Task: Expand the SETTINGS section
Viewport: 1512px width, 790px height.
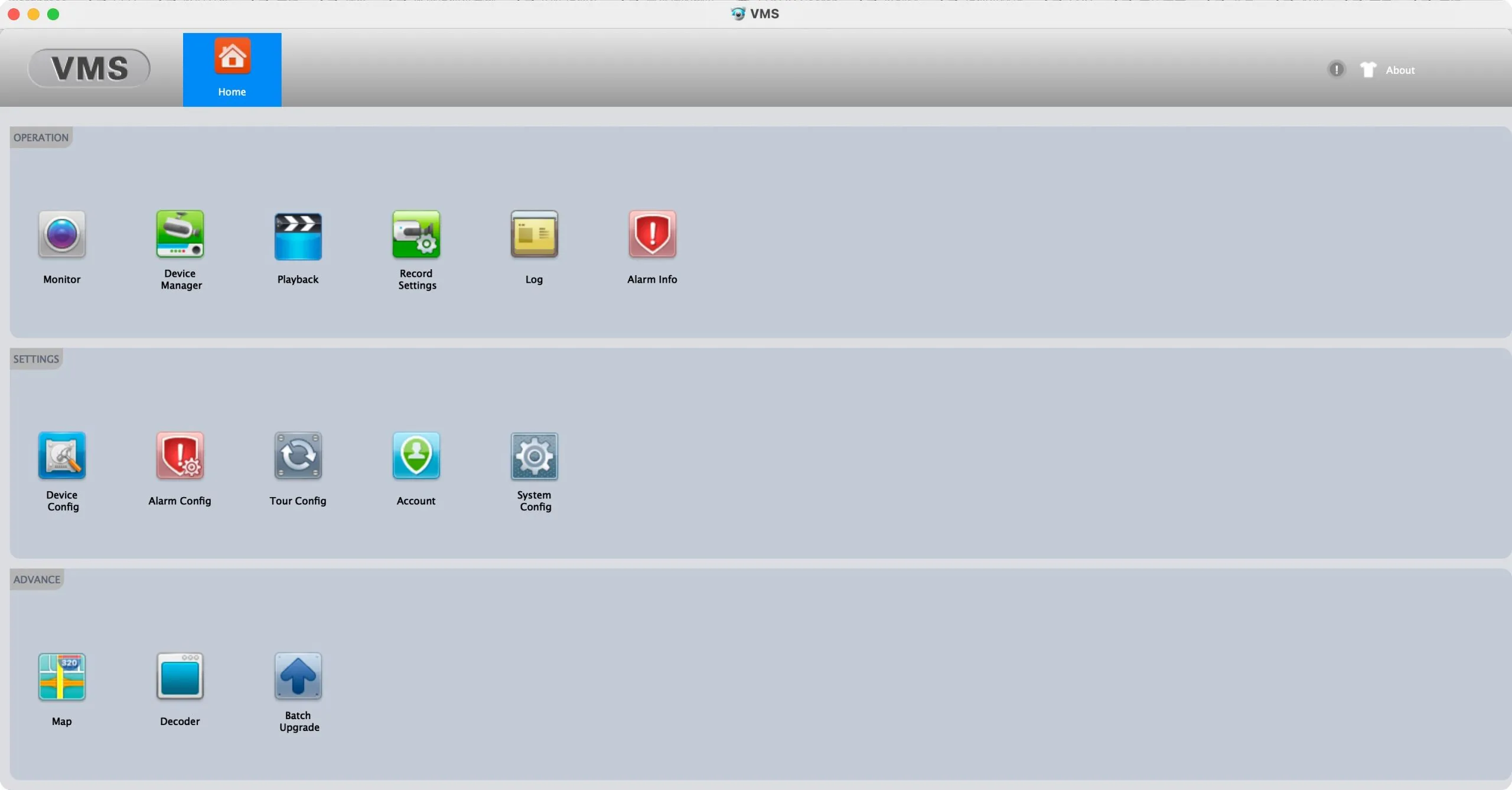Action: coord(35,358)
